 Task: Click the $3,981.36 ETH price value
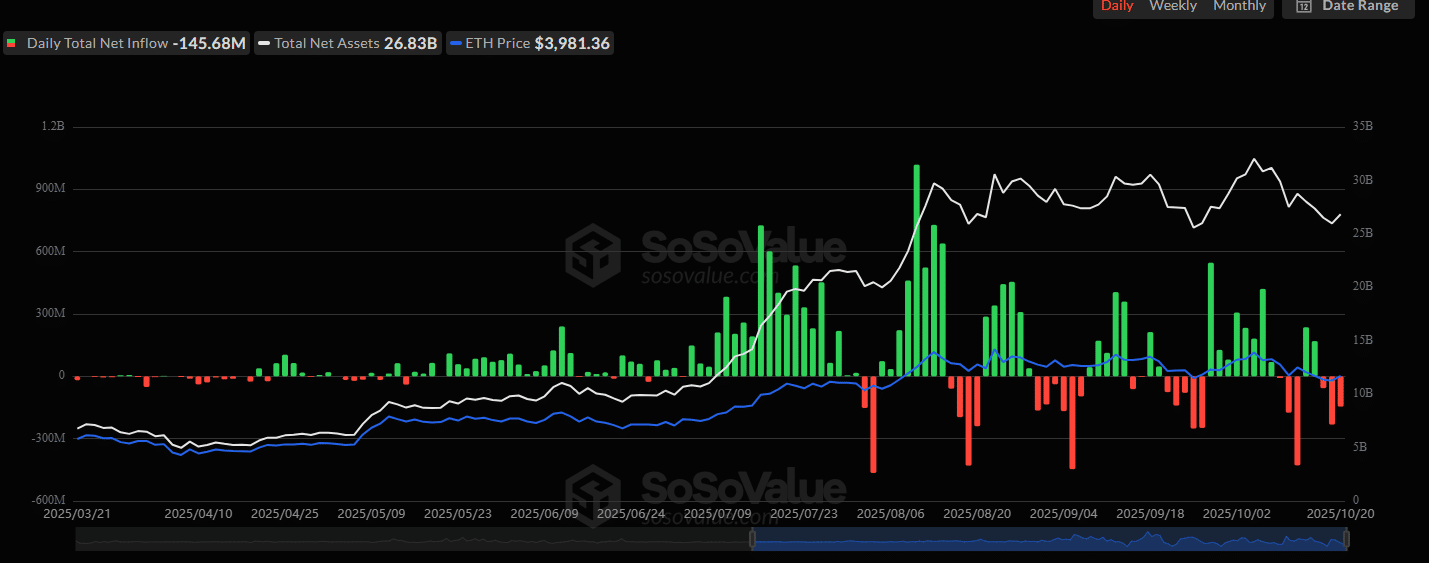click(x=573, y=44)
